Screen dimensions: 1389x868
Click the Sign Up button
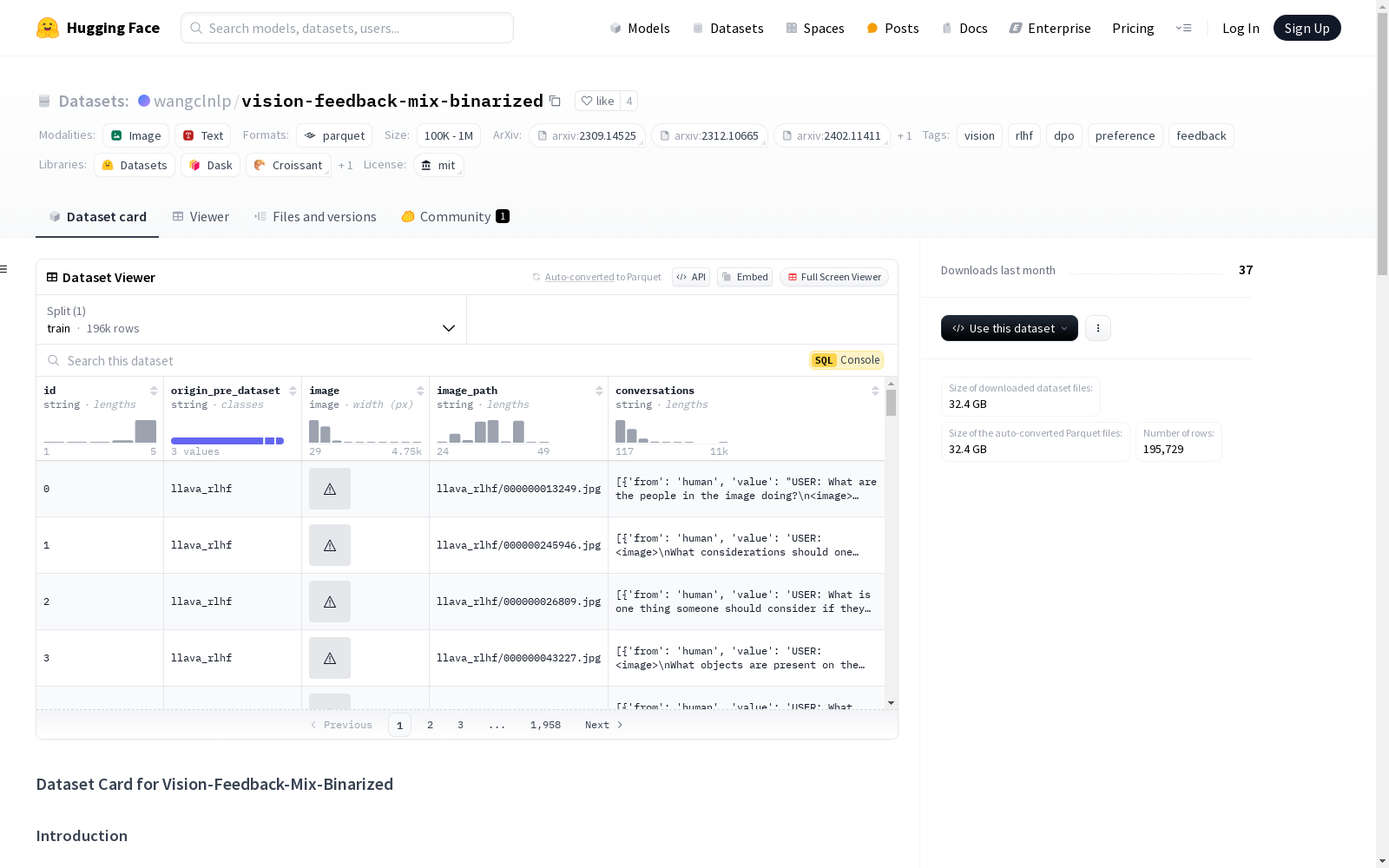pos(1307,28)
